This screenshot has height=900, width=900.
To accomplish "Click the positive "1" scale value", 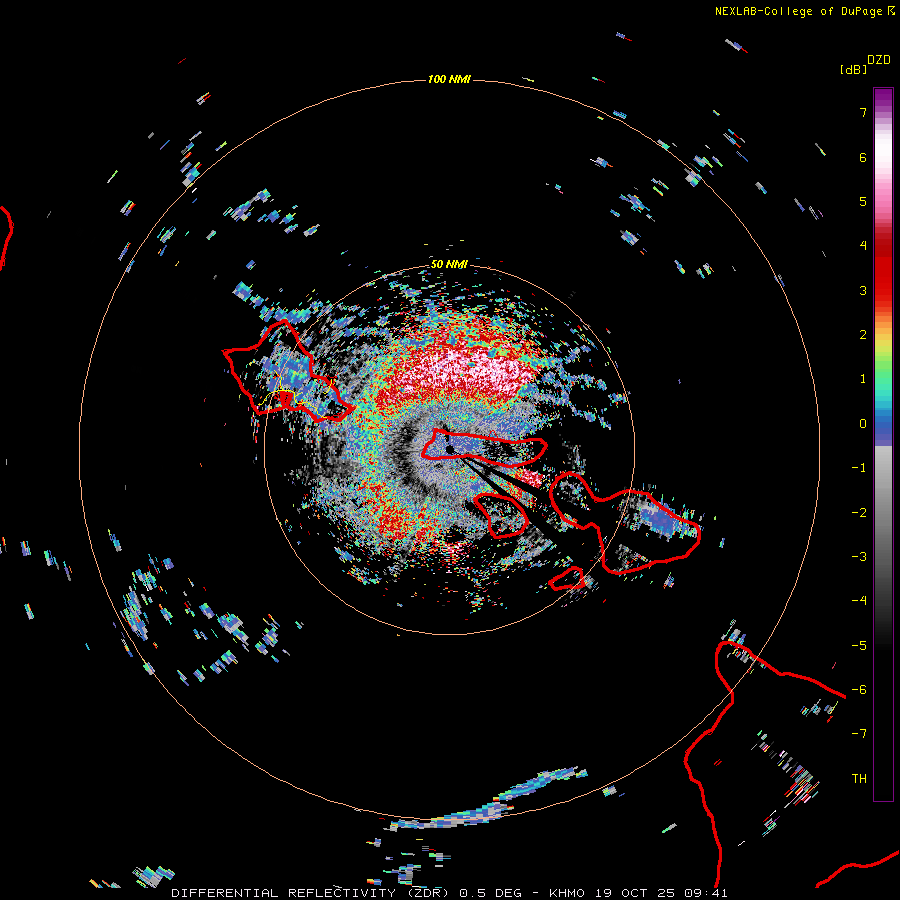I will tap(863, 379).
